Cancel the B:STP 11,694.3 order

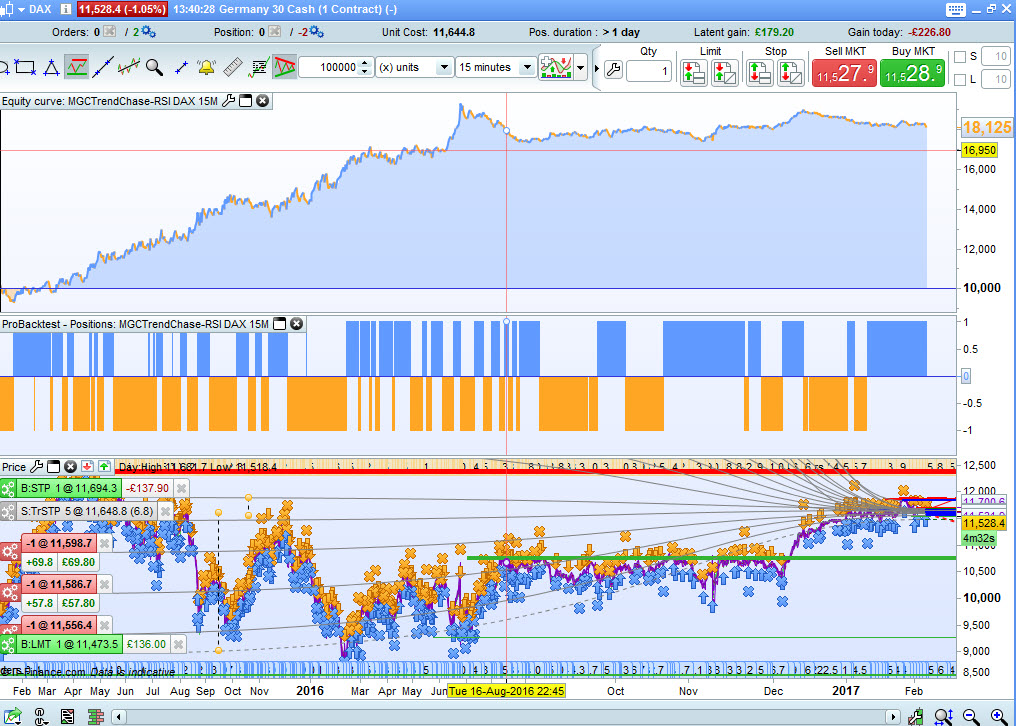pos(181,488)
